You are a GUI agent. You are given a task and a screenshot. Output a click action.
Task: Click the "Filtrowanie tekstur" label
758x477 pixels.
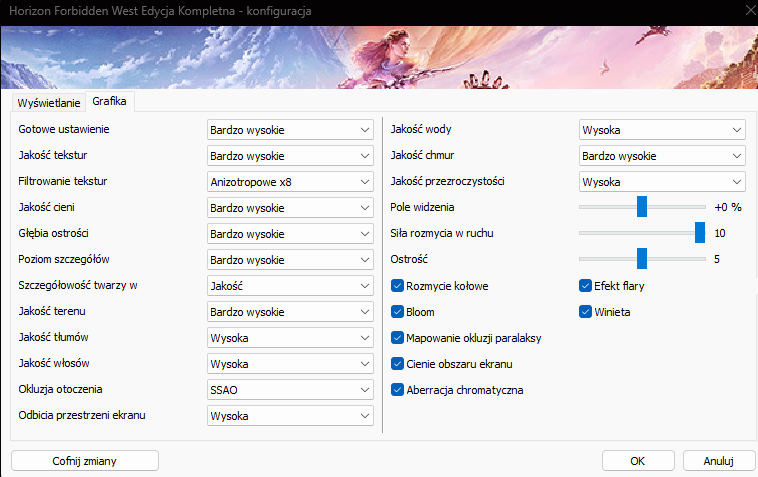click(63, 181)
